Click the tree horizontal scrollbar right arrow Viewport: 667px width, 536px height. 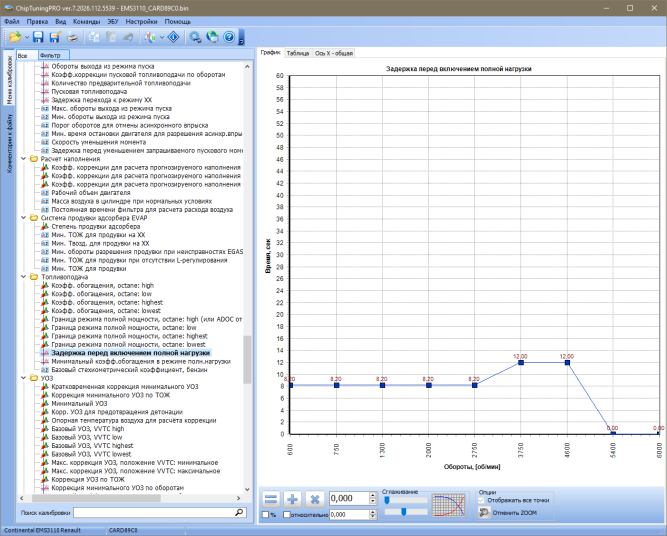coord(239,498)
